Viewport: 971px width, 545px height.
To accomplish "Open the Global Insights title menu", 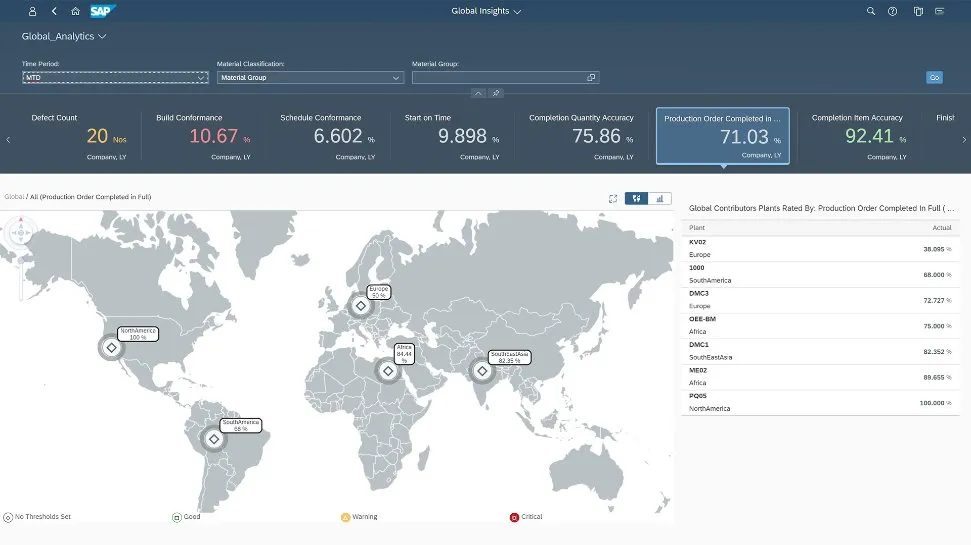I will (x=487, y=12).
